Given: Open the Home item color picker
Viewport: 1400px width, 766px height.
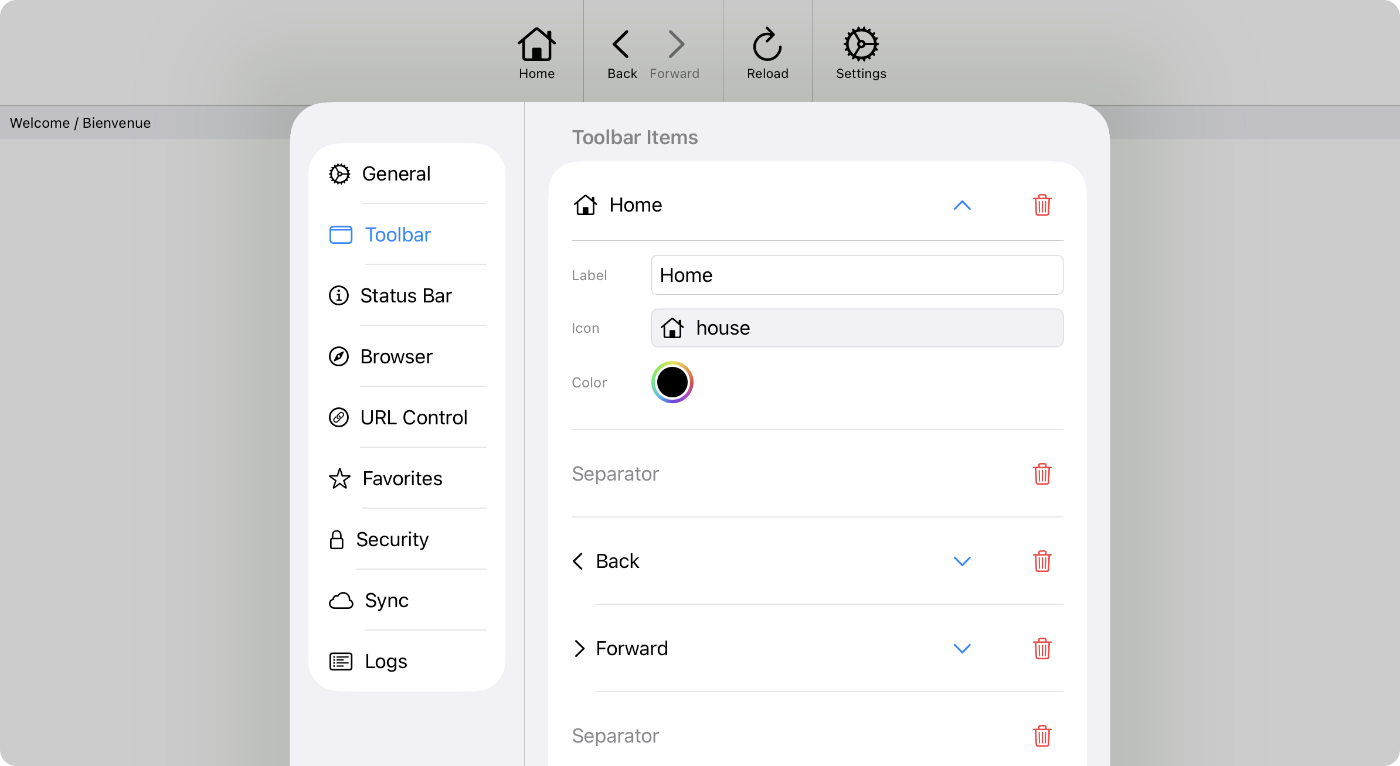Looking at the screenshot, I should coord(672,382).
